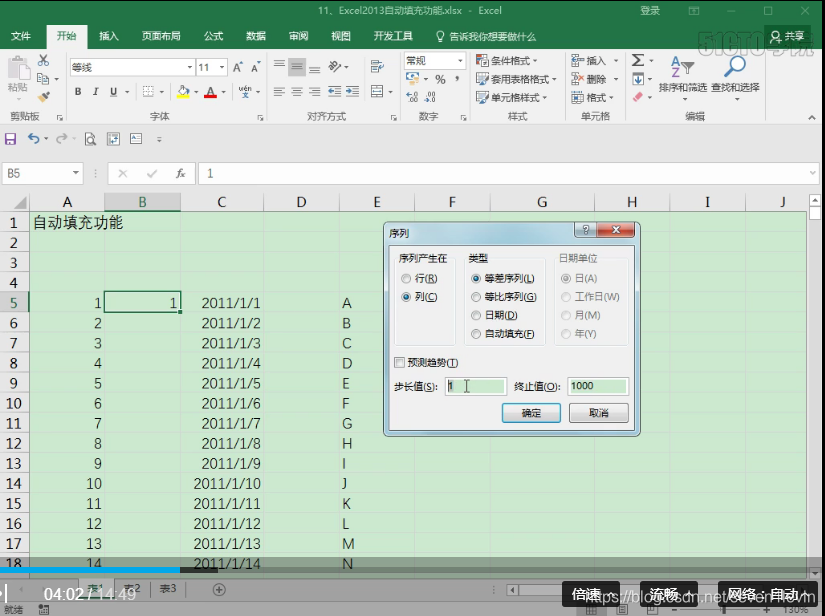Apply the red font color swatch
The height and width of the screenshot is (616, 825).
pyautogui.click(x=210, y=92)
